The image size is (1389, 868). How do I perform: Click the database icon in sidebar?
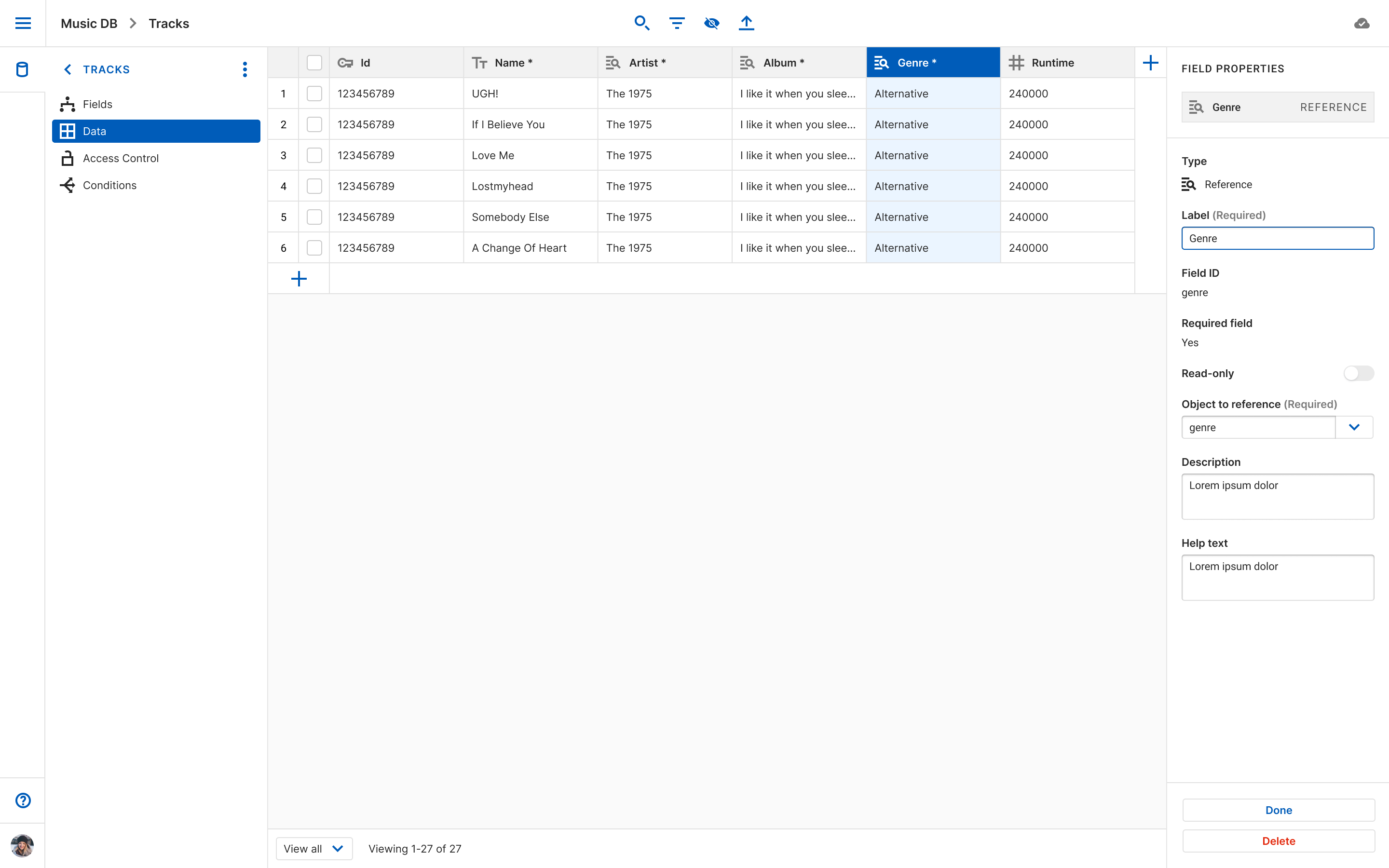[x=22, y=69]
